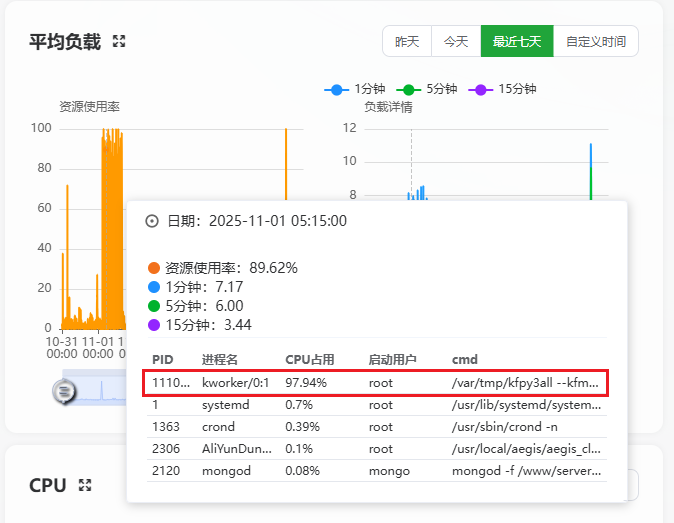The image size is (674, 523).
Task: Click the chart zoom slider handle
Action: [x=64, y=392]
